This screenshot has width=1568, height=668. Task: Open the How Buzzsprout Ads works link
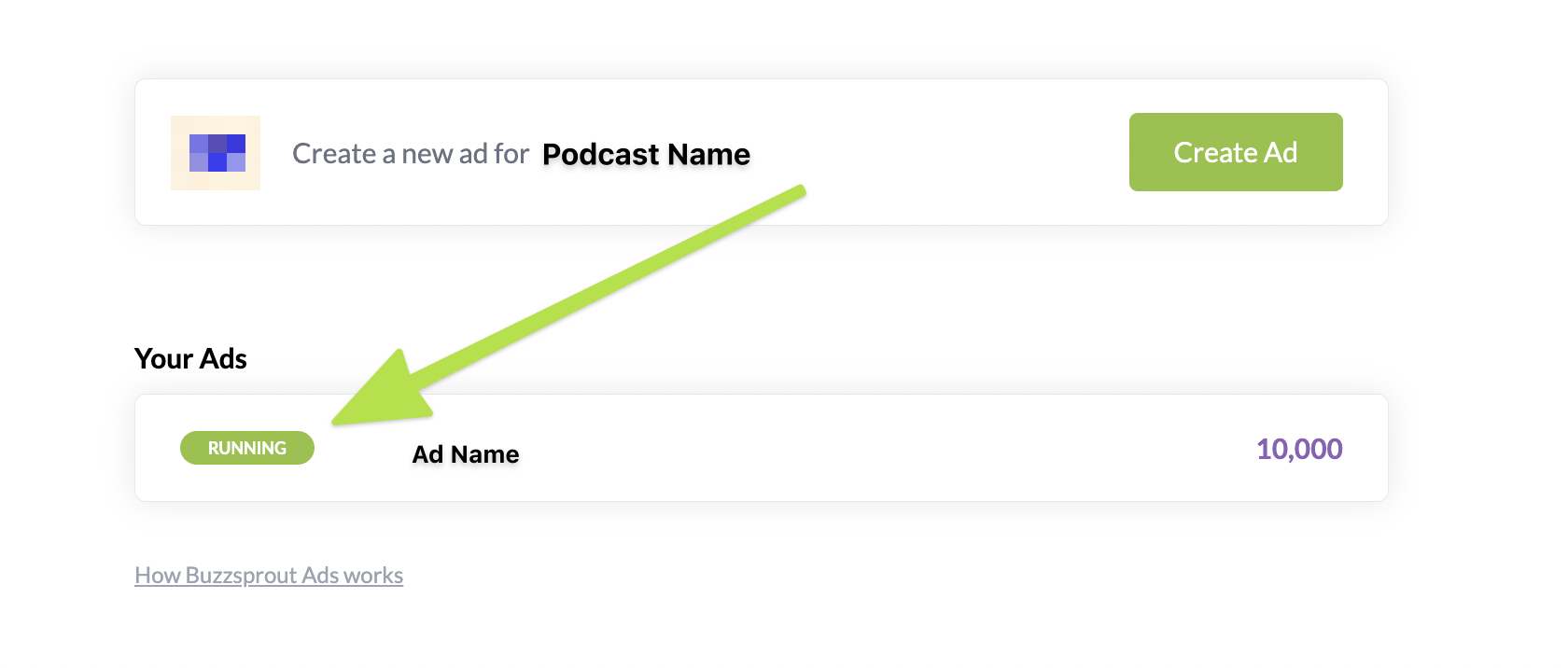pyautogui.click(x=269, y=576)
